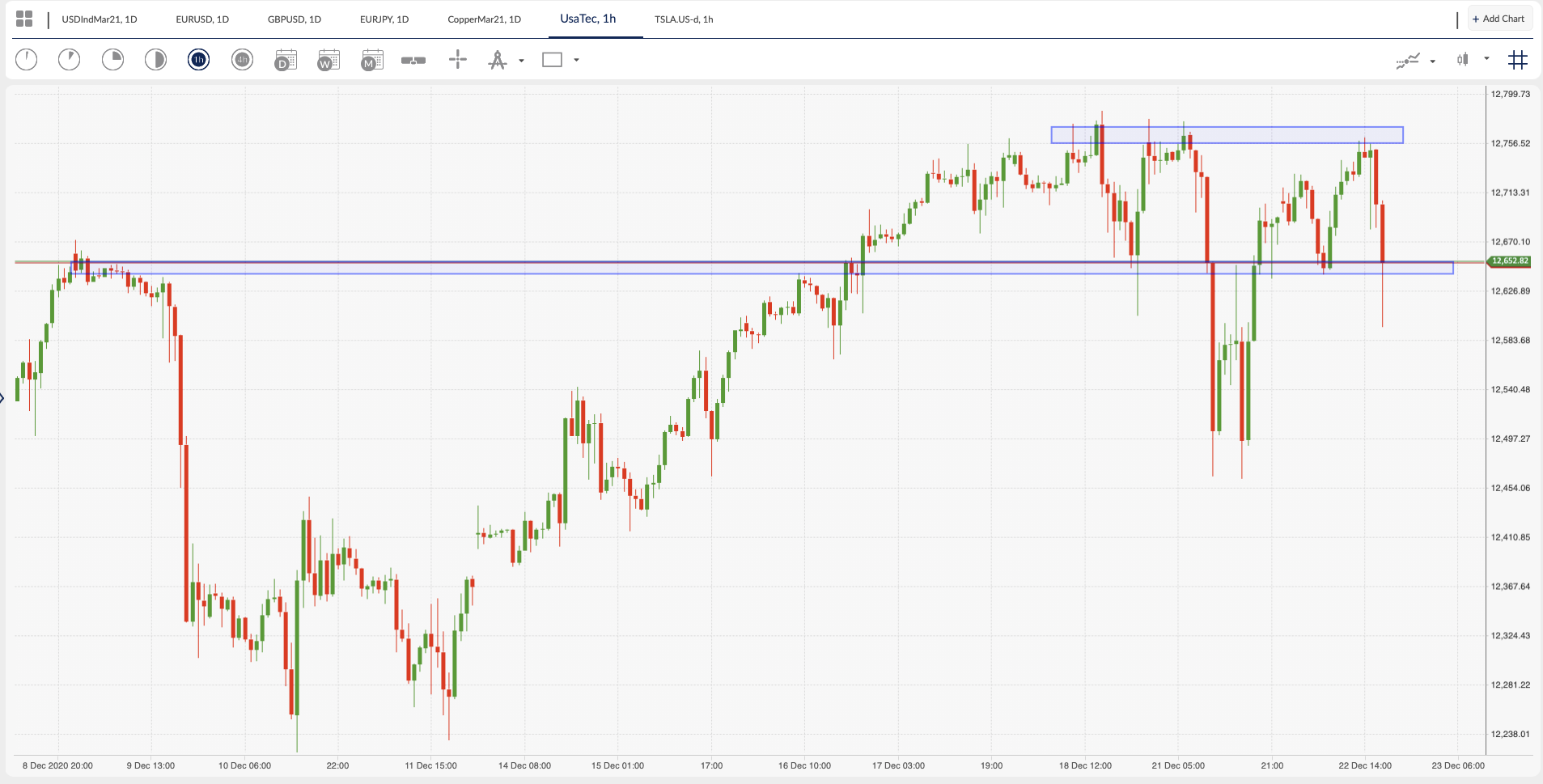Viewport: 1543px width, 784px height.
Task: Select the 15-minute timeframe clock icon
Action: (x=112, y=59)
